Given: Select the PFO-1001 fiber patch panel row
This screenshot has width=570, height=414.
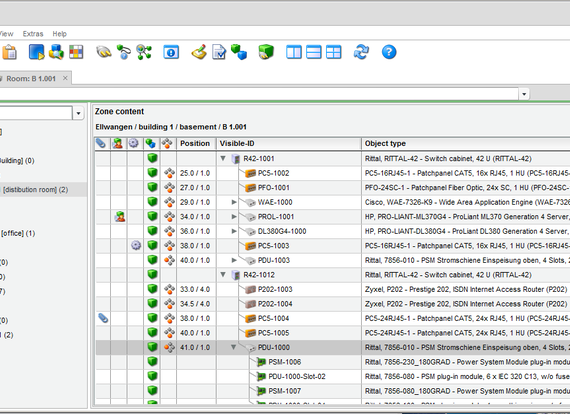Looking at the screenshot, I should (x=333, y=188).
